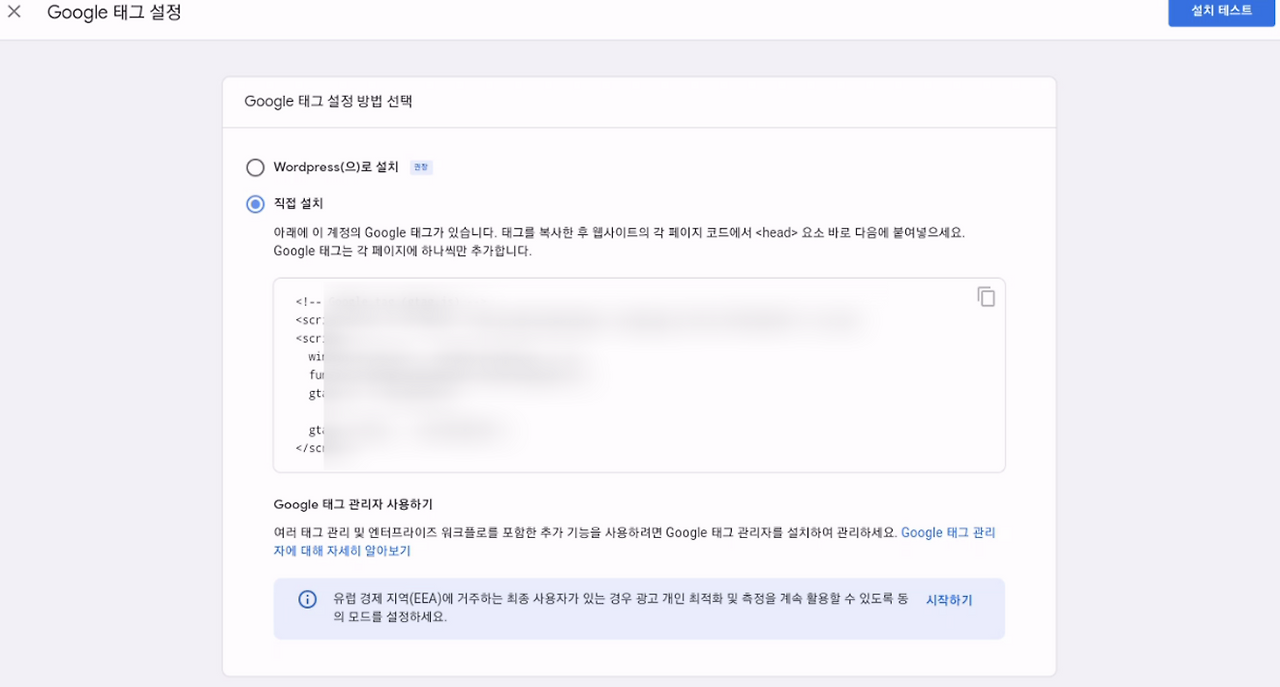Select the circular info symbol in the blue banner
Image resolution: width=1280 pixels, height=687 pixels.
pyautogui.click(x=307, y=600)
